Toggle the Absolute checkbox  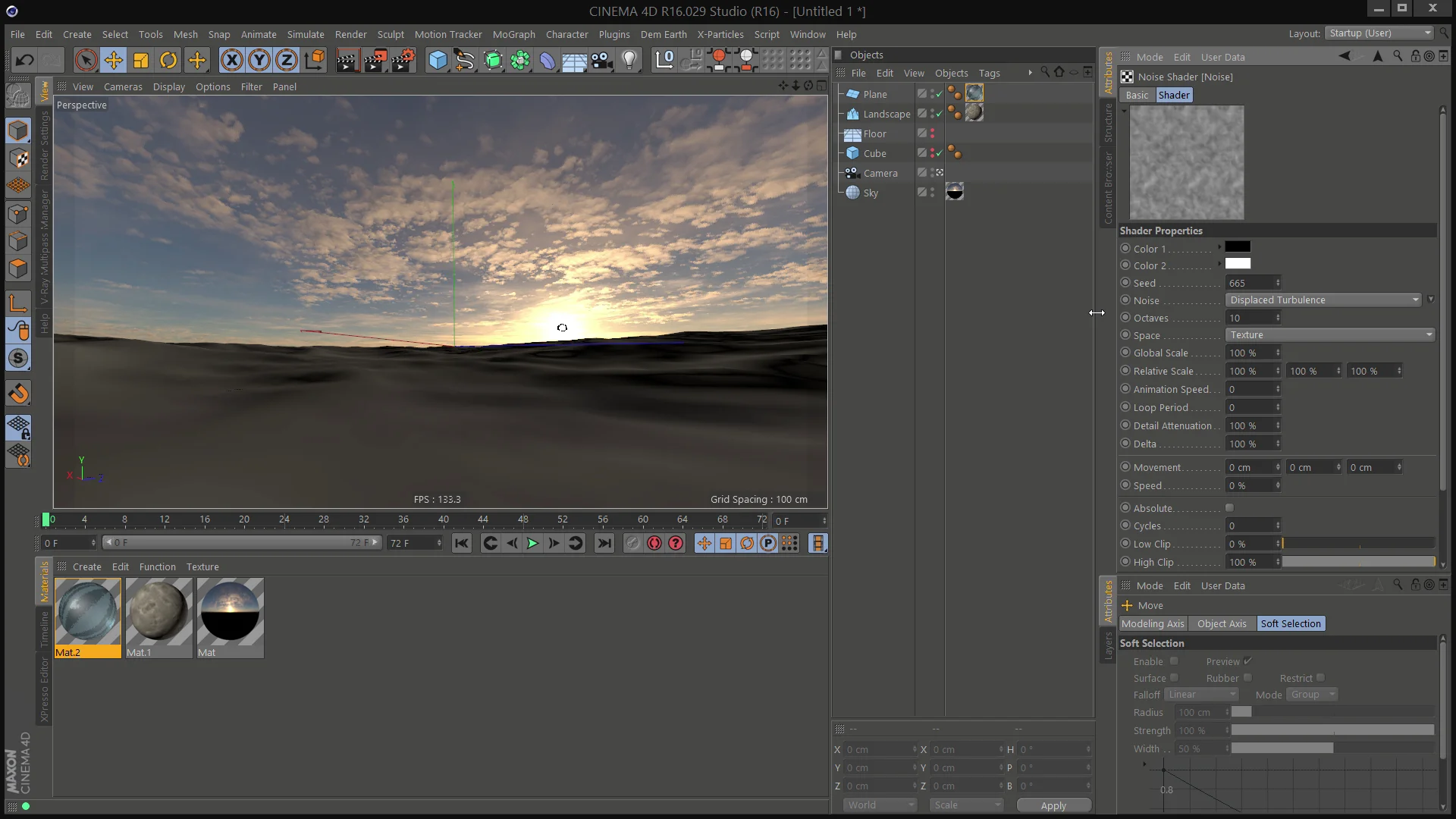tap(1229, 508)
